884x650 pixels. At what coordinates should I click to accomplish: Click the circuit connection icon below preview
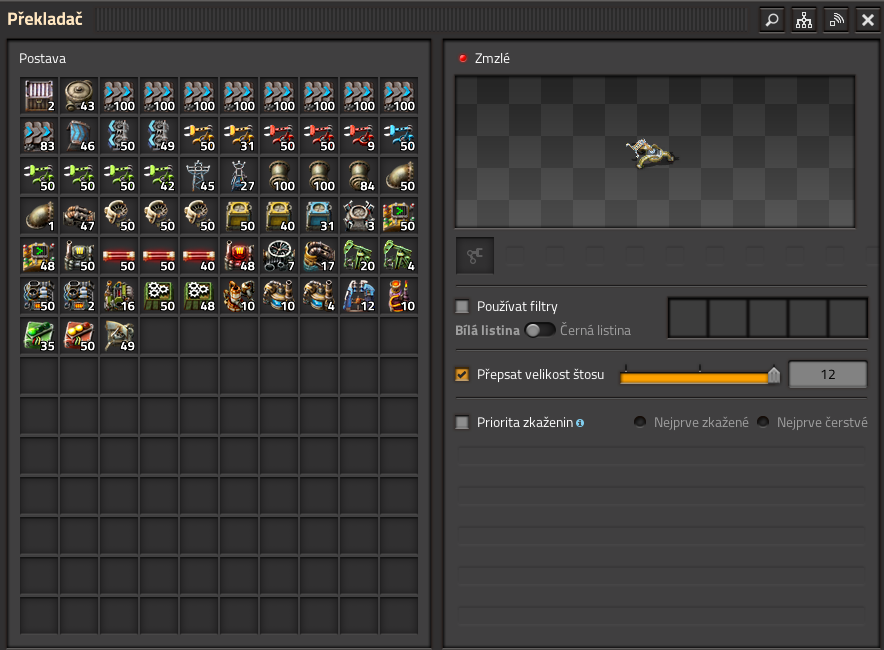coord(475,256)
